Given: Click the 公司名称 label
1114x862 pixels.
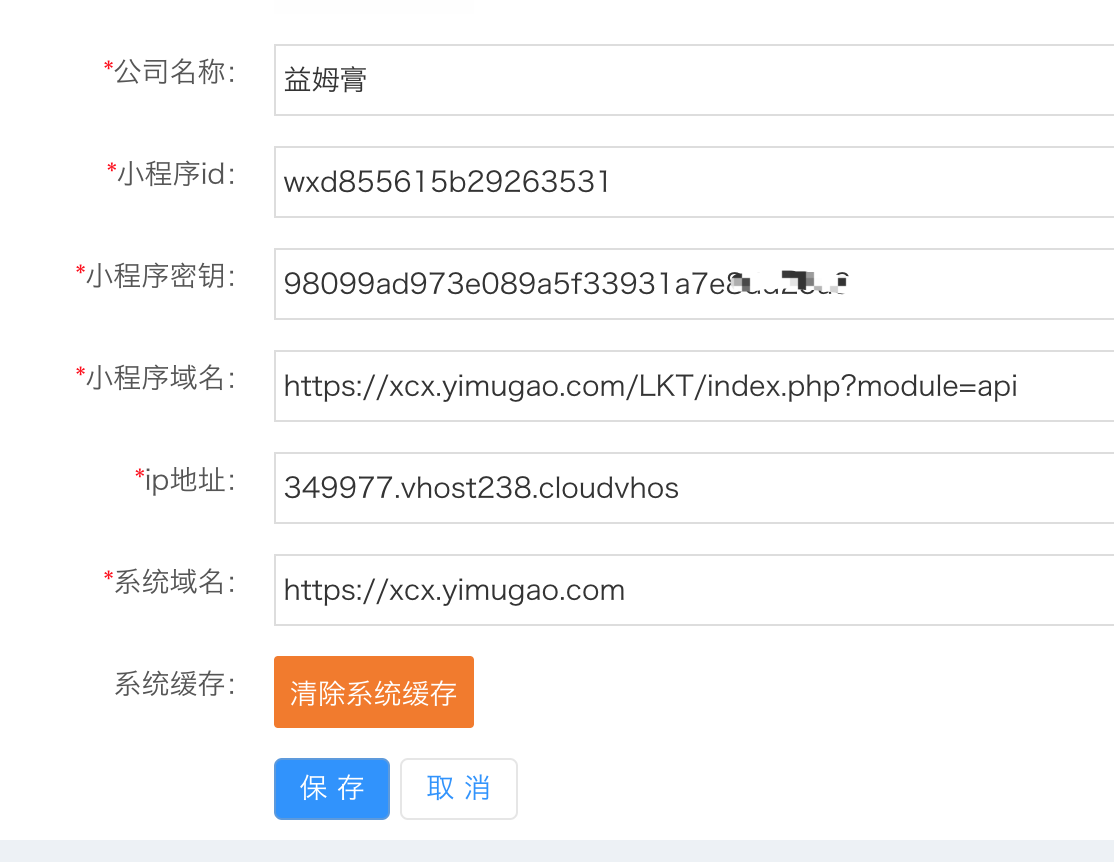Looking at the screenshot, I should coord(169,72).
